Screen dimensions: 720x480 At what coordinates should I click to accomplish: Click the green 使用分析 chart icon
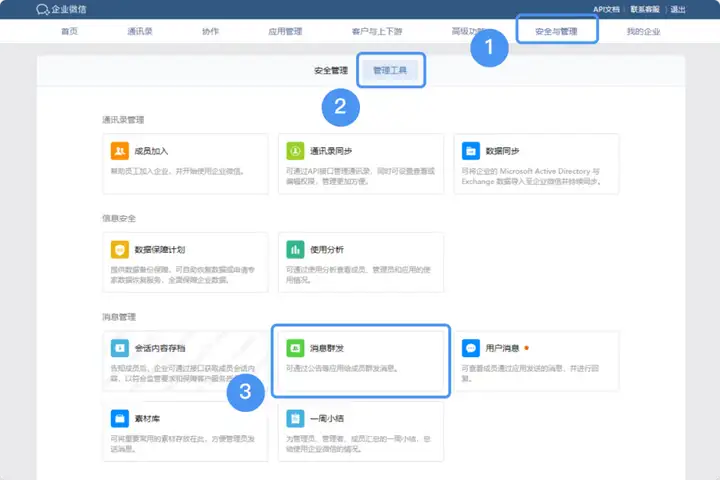295,249
